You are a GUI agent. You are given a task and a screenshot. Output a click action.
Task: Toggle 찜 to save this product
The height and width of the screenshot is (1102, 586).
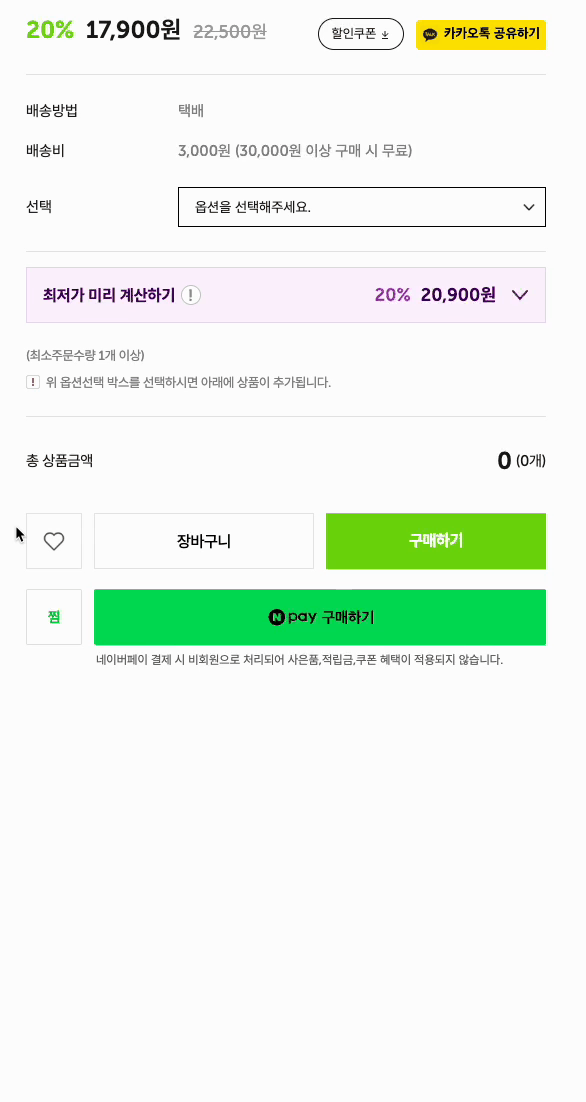[53, 617]
